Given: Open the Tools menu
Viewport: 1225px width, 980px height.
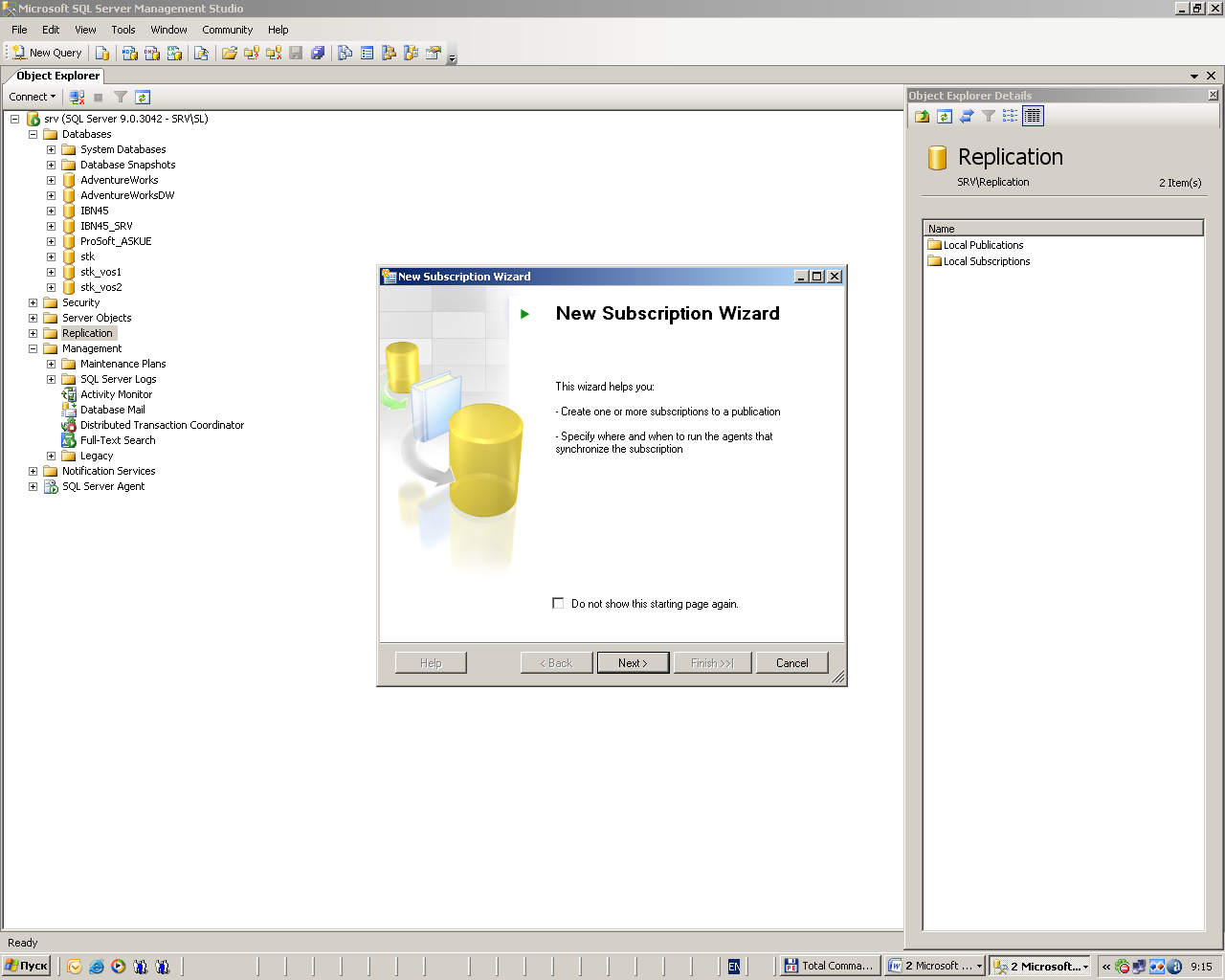Looking at the screenshot, I should (123, 30).
